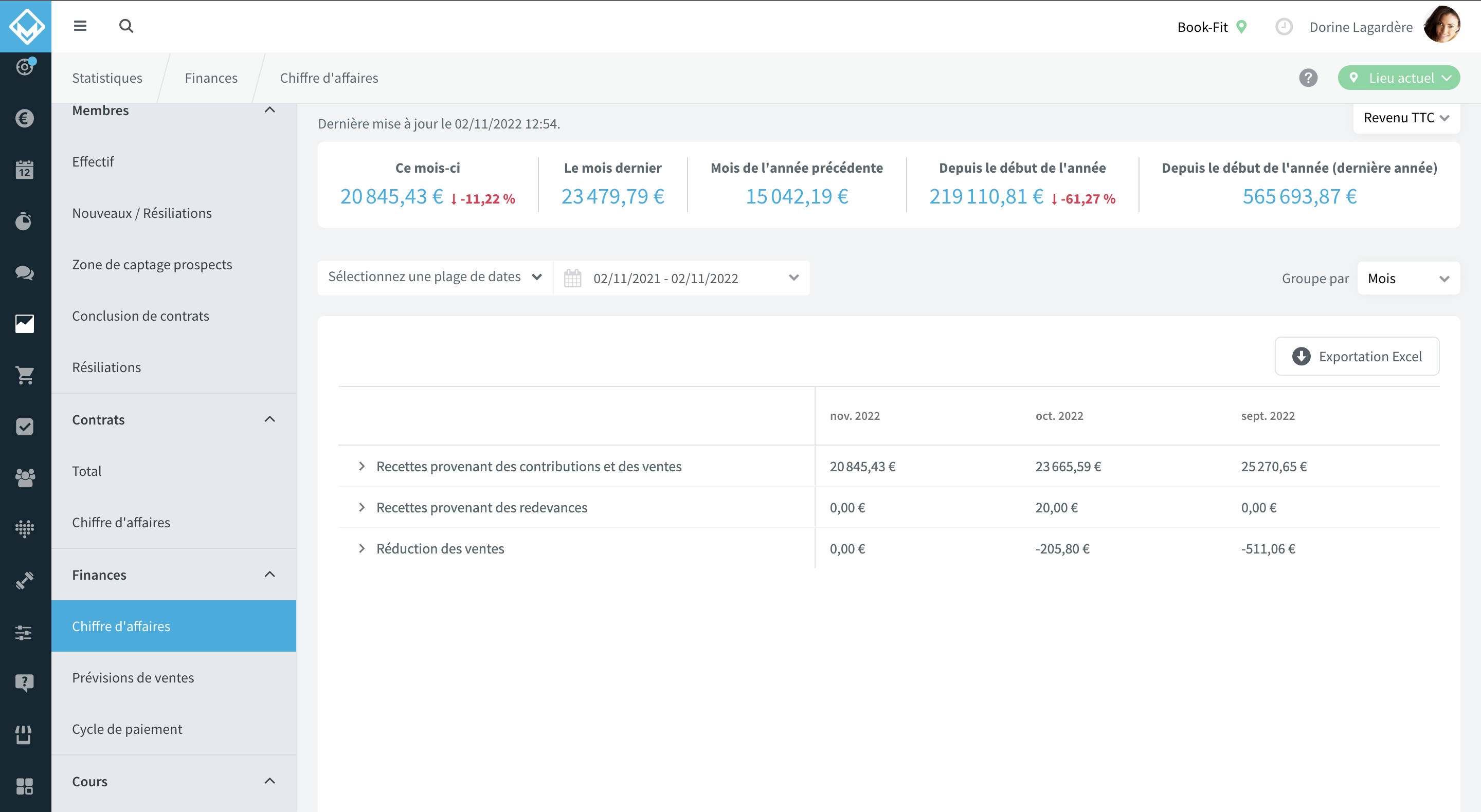Image resolution: width=1481 pixels, height=812 pixels.
Task: Click Chiffre d'affaires breadcrumb
Action: pos(329,78)
